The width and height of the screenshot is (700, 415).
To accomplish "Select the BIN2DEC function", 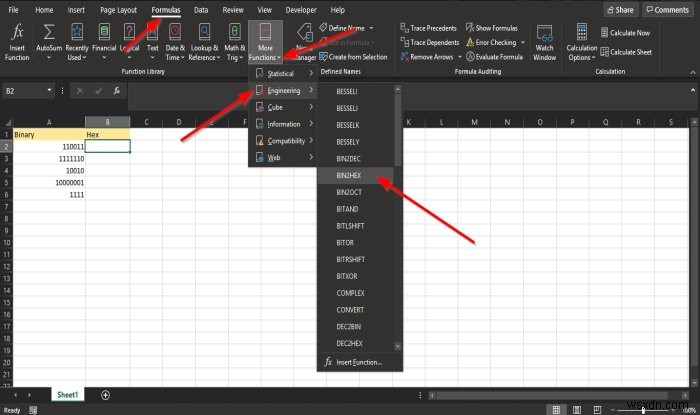I will (x=356, y=158).
